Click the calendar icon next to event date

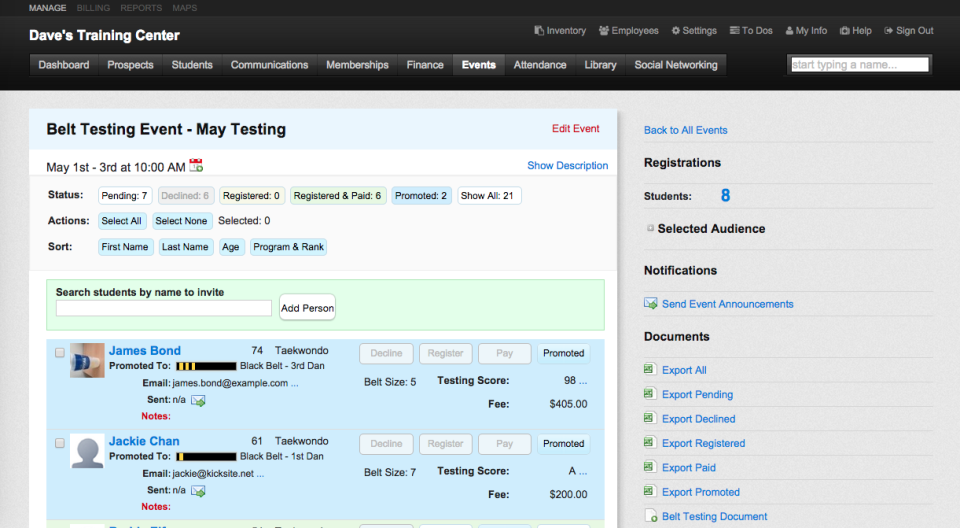tap(196, 165)
